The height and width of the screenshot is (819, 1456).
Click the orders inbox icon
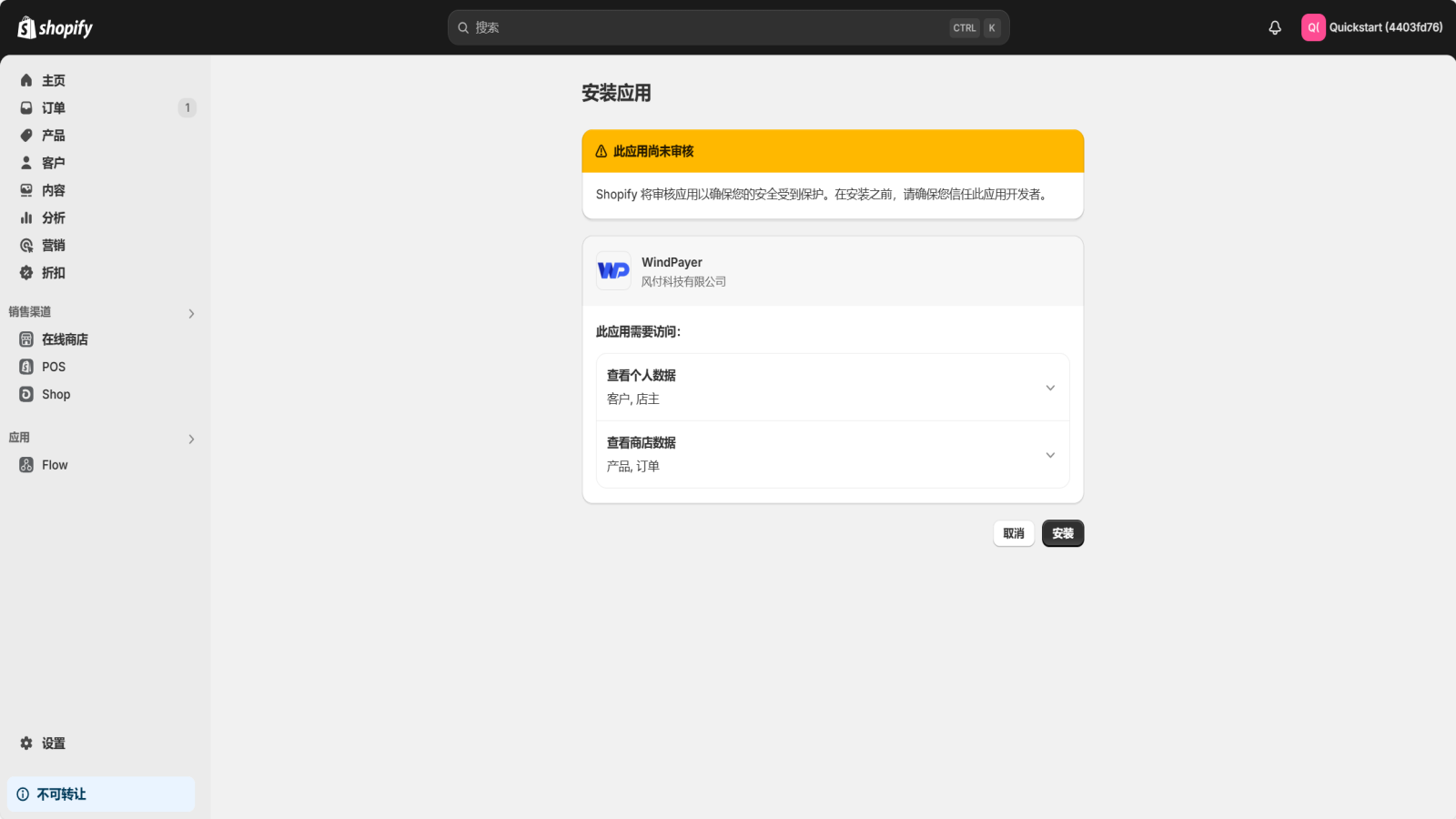coord(26,107)
